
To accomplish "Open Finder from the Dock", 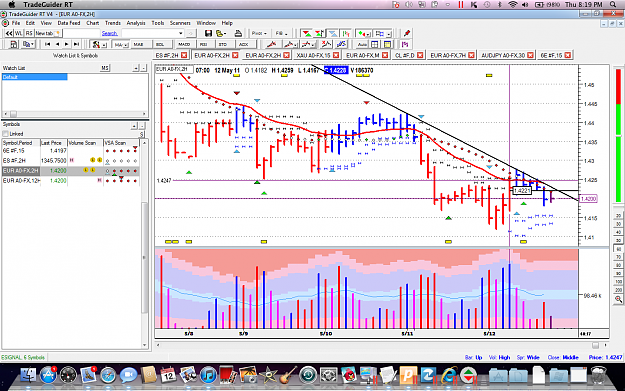I will click(x=28, y=375).
